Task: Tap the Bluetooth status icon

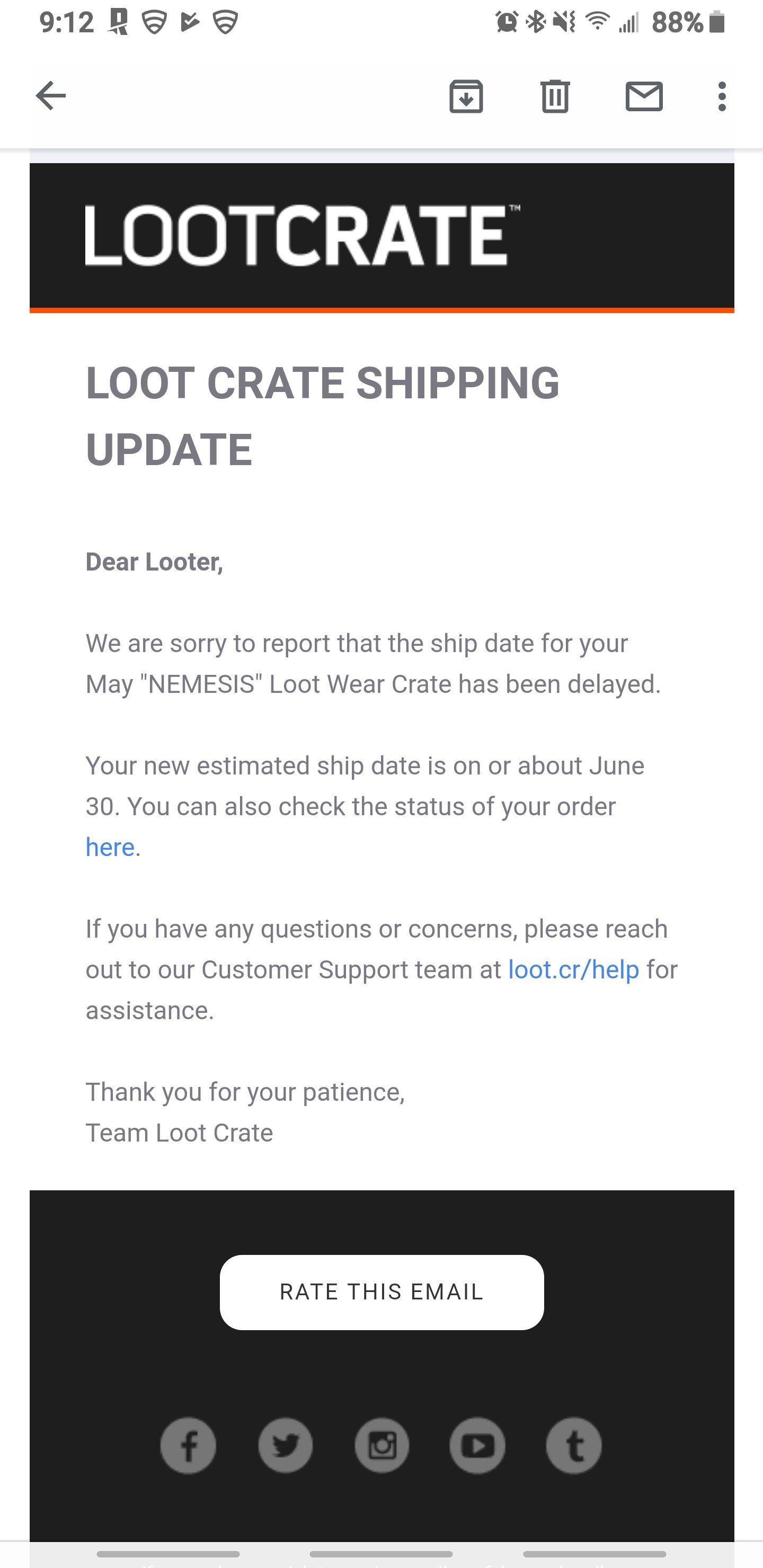Action: point(536,23)
